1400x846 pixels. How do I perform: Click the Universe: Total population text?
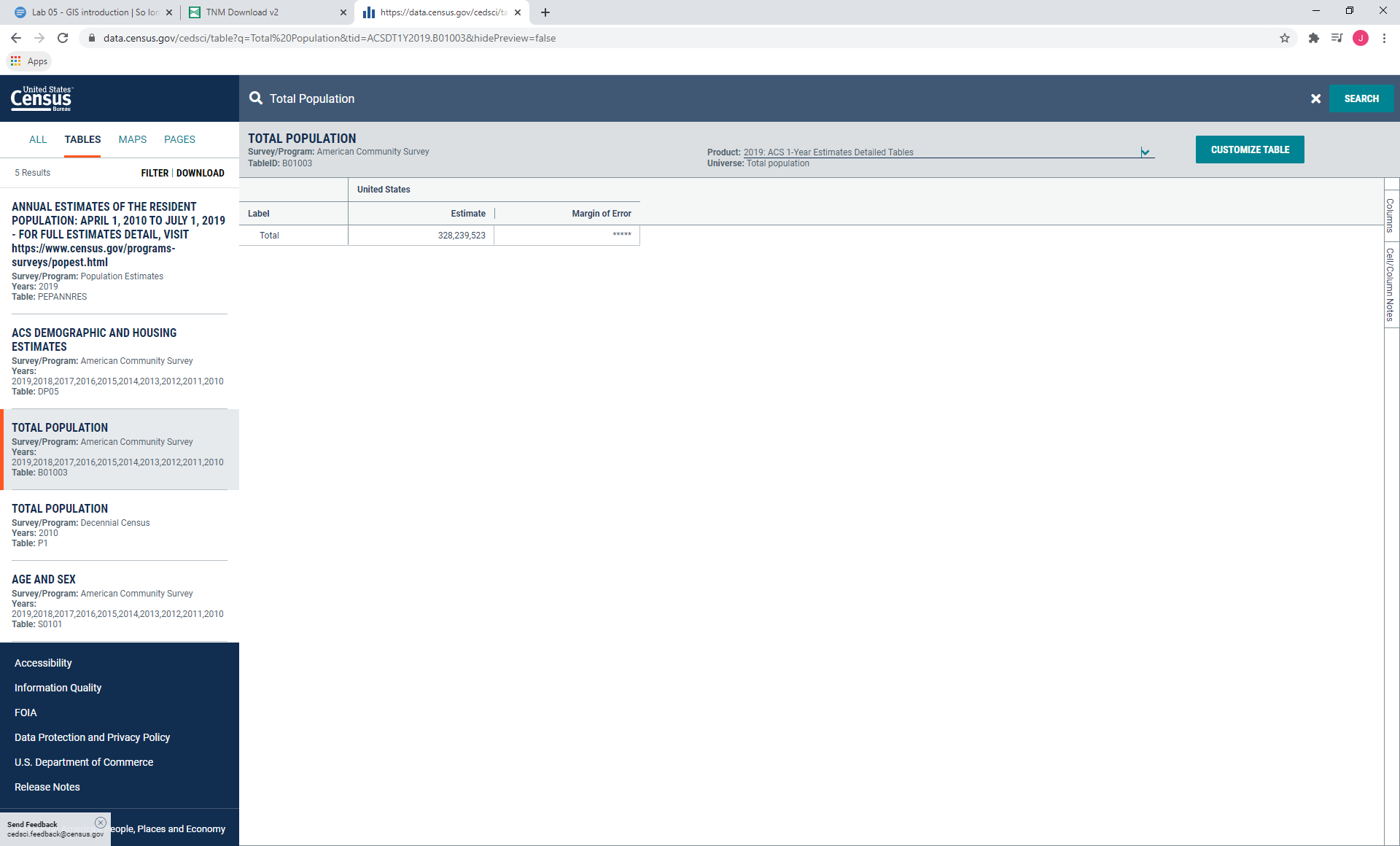pyautogui.click(x=758, y=163)
